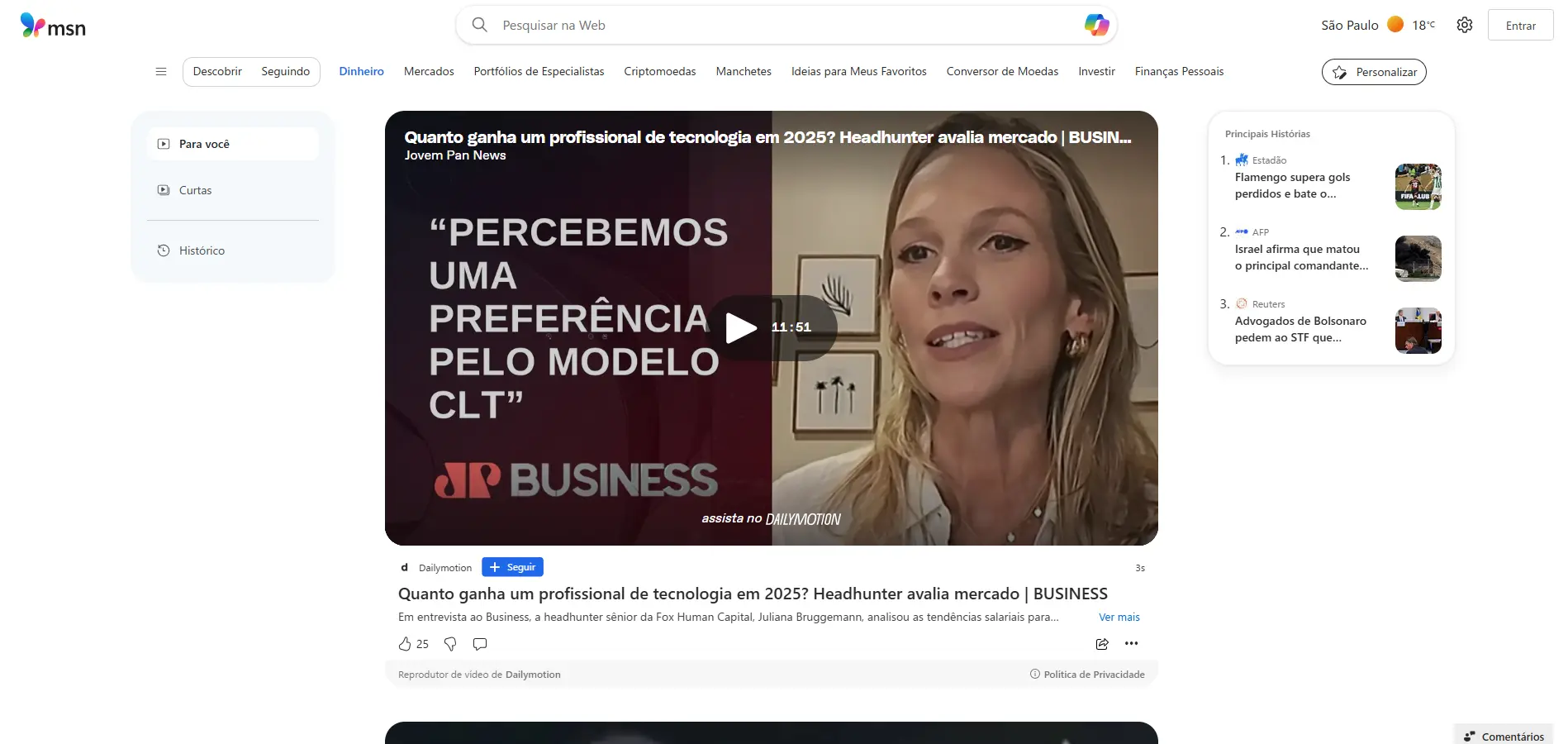Open Conversor de Moedas tab
The width and height of the screenshot is (1568, 744).
(1002, 72)
